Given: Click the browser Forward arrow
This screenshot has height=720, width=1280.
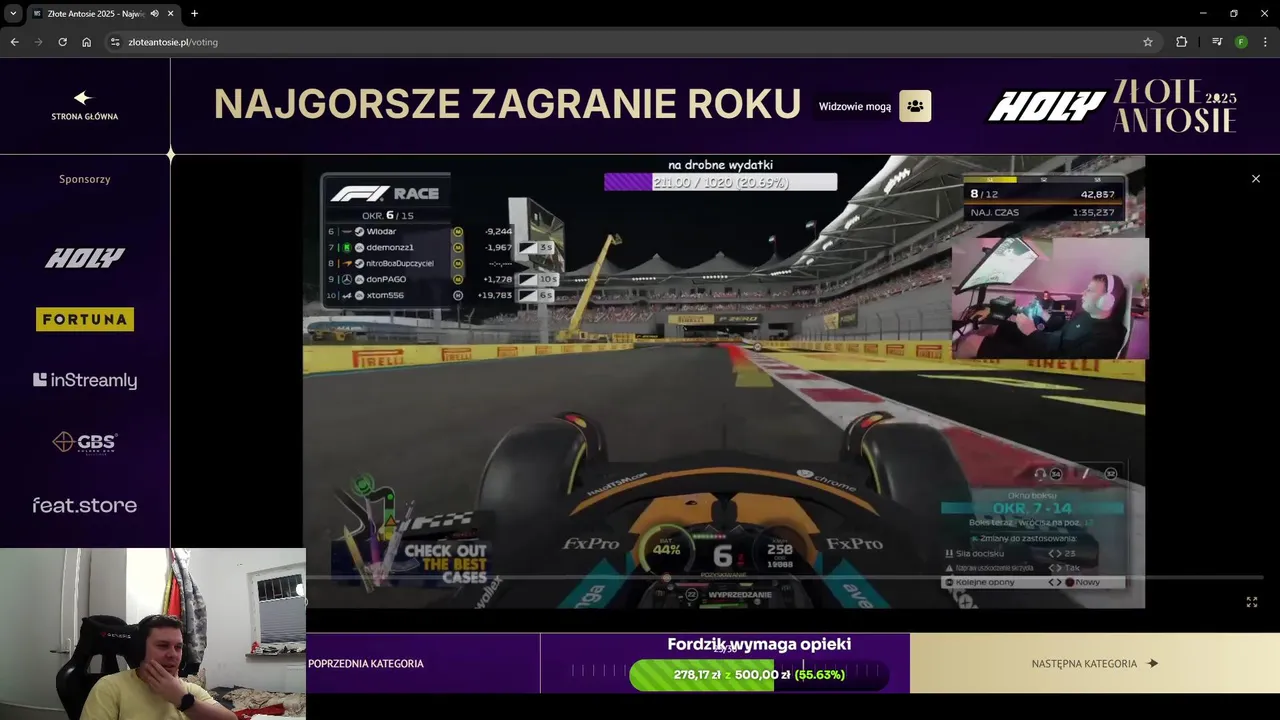Looking at the screenshot, I should 38,42.
